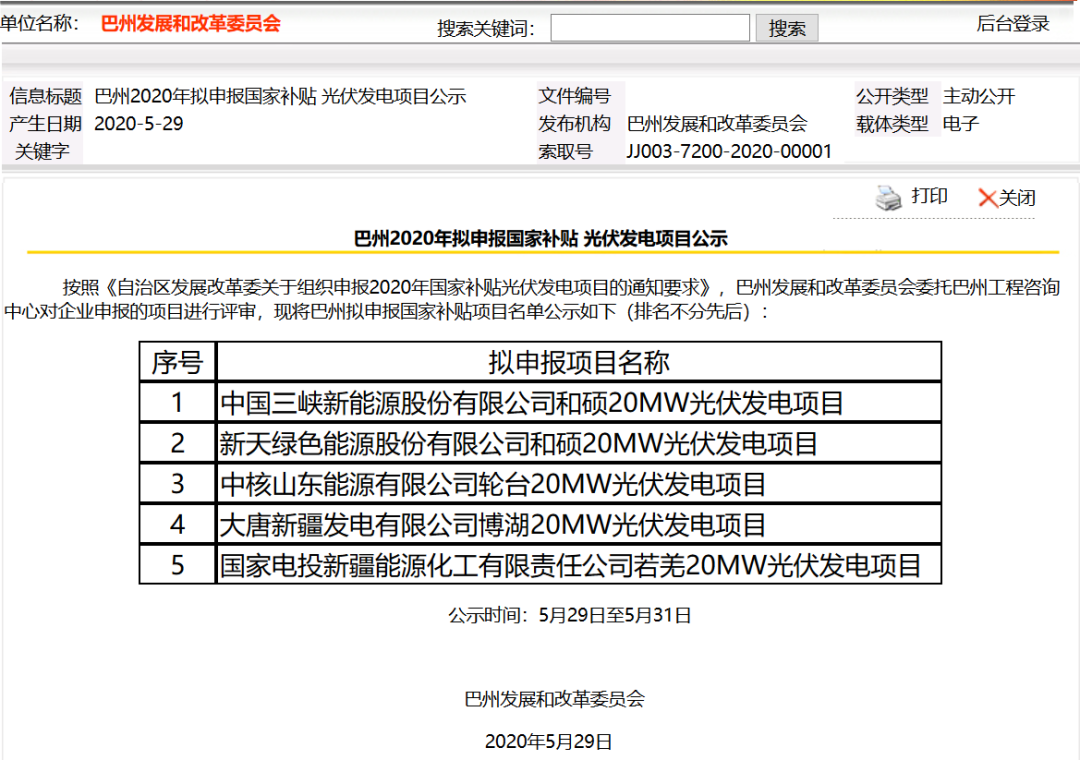Click the signature line 巴州发展和改革委员会
This screenshot has width=1080, height=760.
point(555,699)
